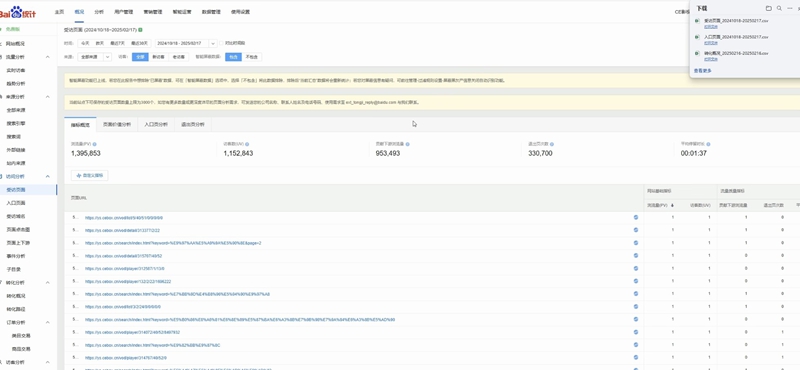The width and height of the screenshot is (800, 370).
Task: Switch to 入口页分析 tab
Action: [156, 124]
